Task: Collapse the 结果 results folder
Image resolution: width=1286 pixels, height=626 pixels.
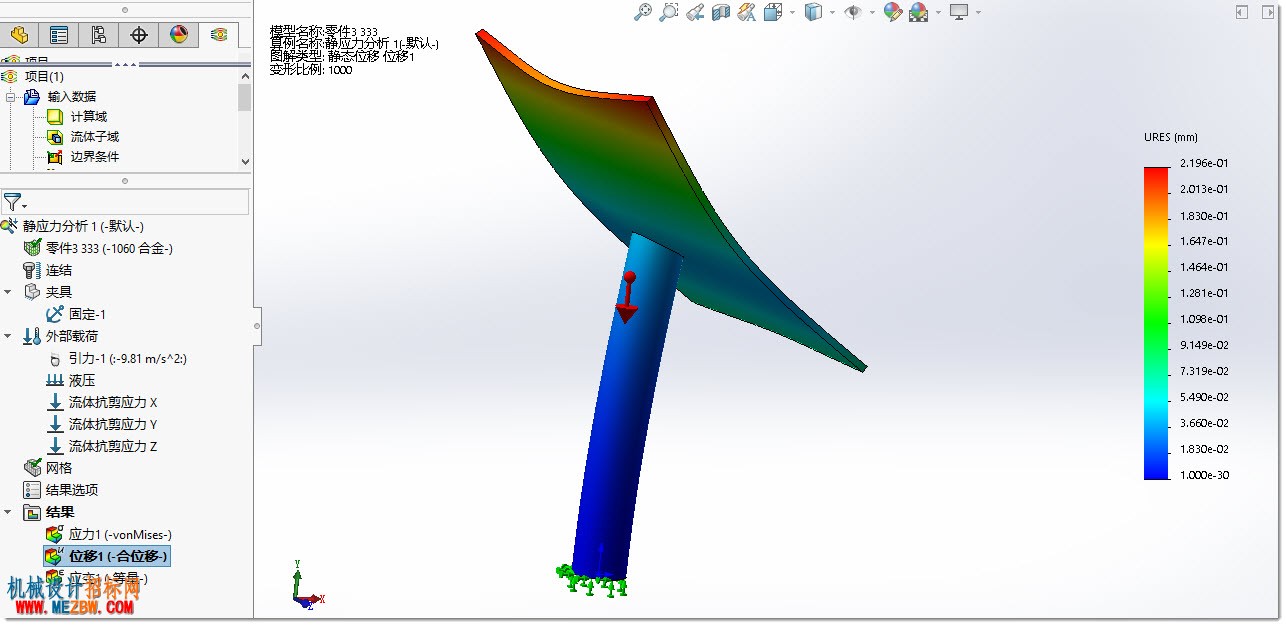Action: coord(8,513)
